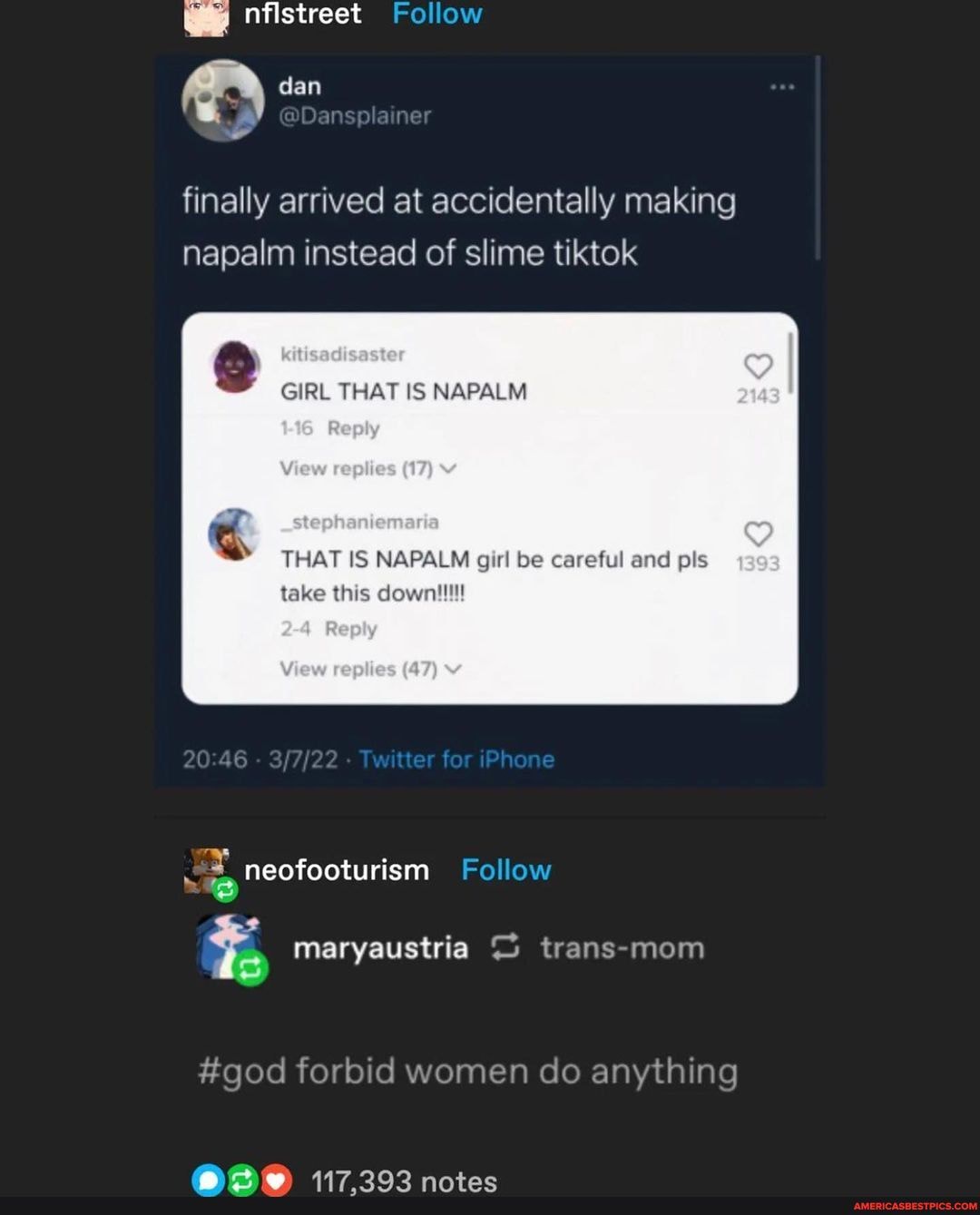
Task: Expand View replies (17)
Action: pos(367,468)
